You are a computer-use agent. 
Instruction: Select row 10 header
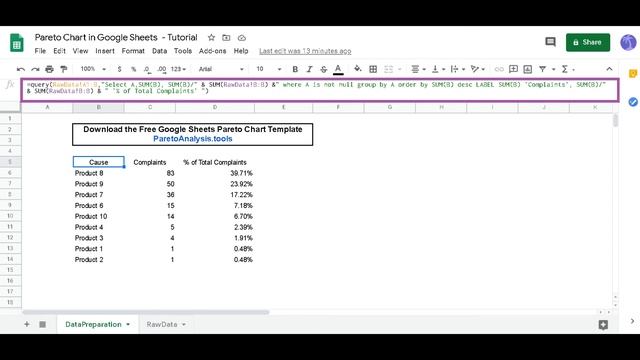coord(10,216)
